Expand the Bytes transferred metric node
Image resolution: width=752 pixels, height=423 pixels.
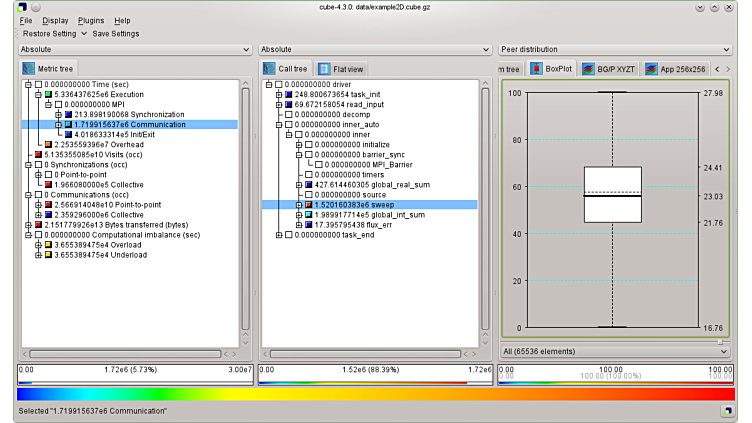coord(28,225)
